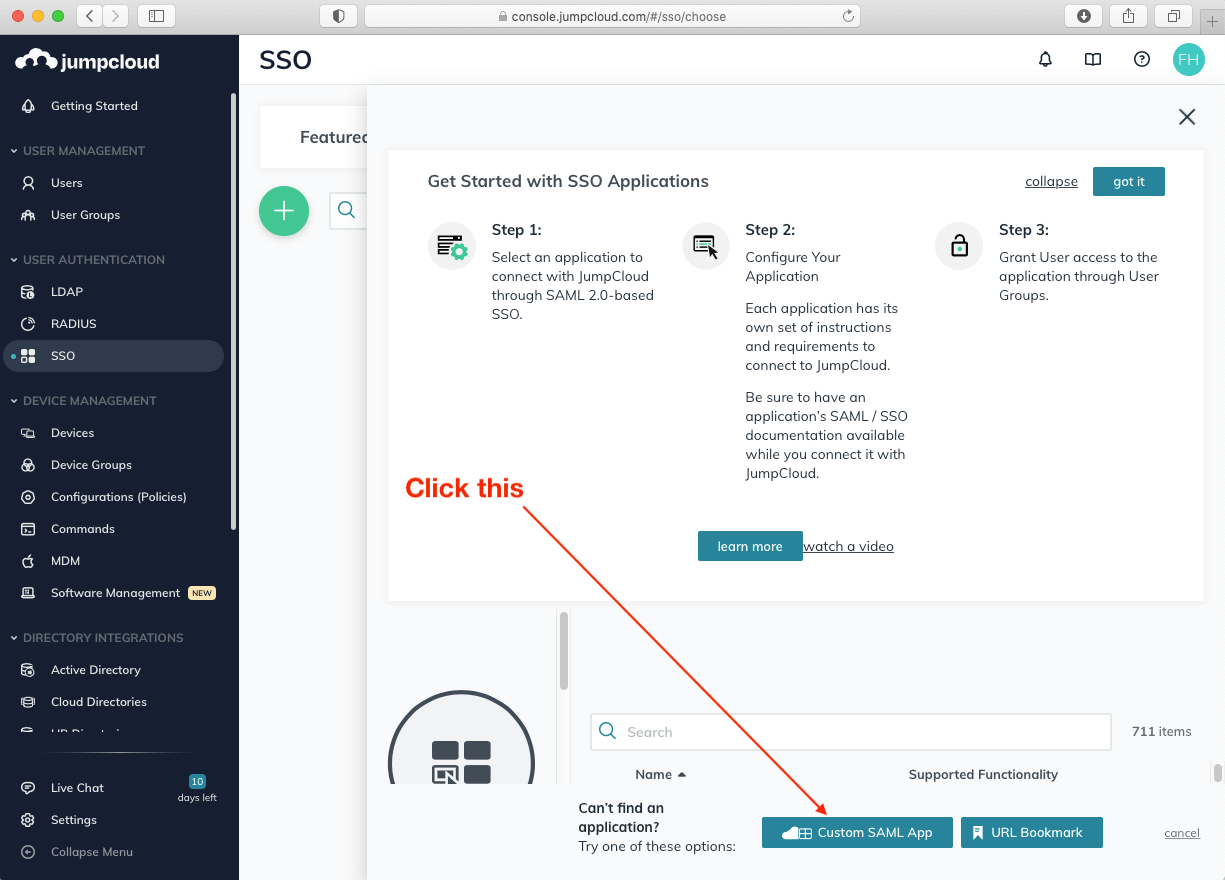Click the 10 days left badge
Image resolution: width=1225 pixels, height=880 pixels.
197,788
